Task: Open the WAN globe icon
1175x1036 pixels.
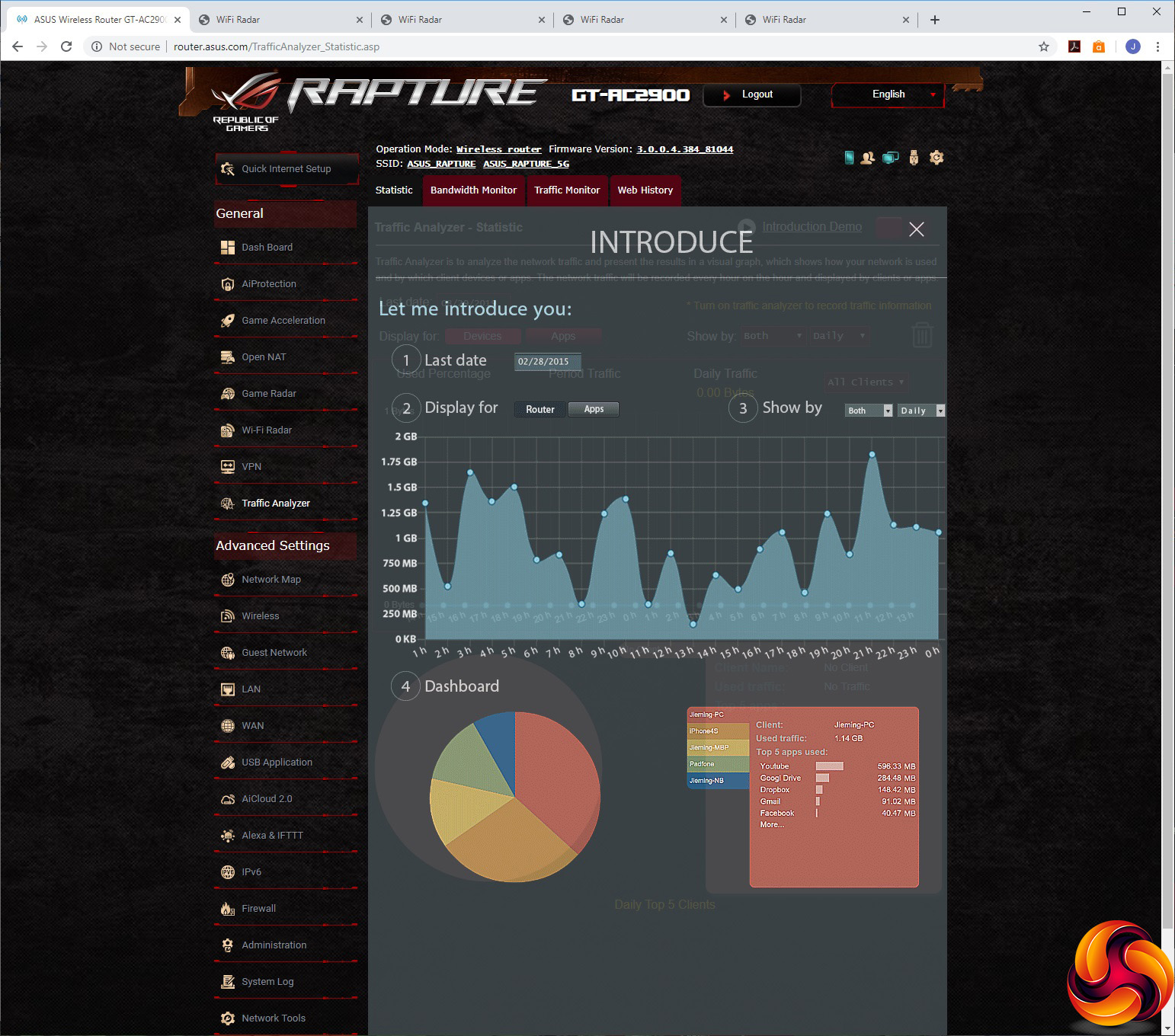Action: click(x=227, y=726)
